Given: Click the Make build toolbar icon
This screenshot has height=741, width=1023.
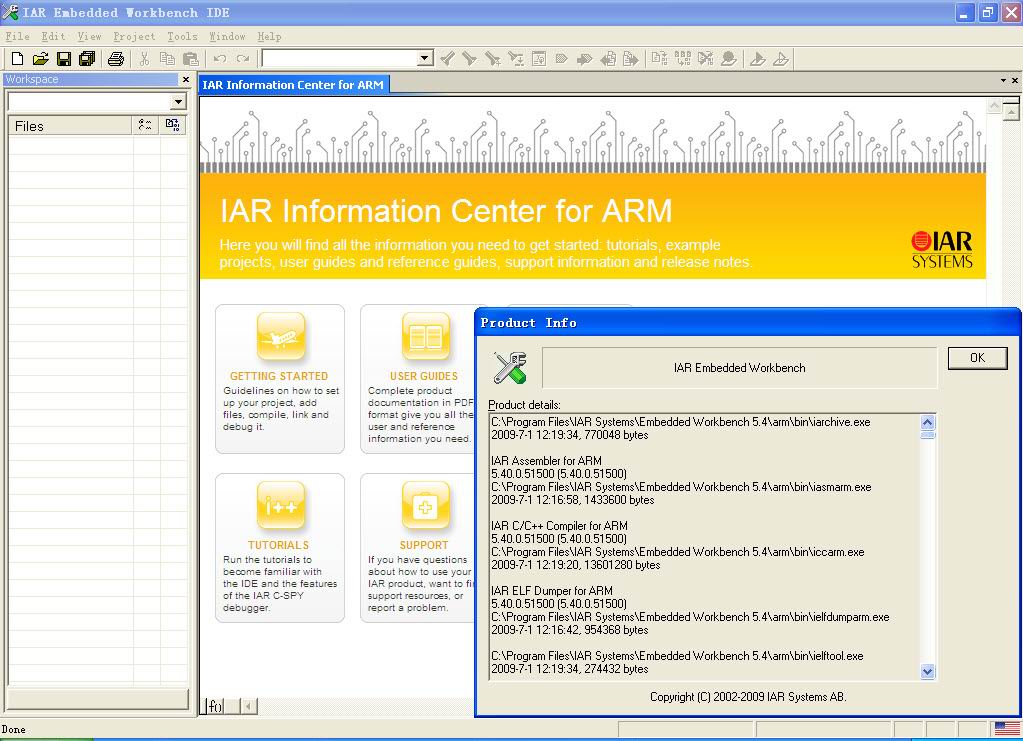Looking at the screenshot, I should coord(682,59).
